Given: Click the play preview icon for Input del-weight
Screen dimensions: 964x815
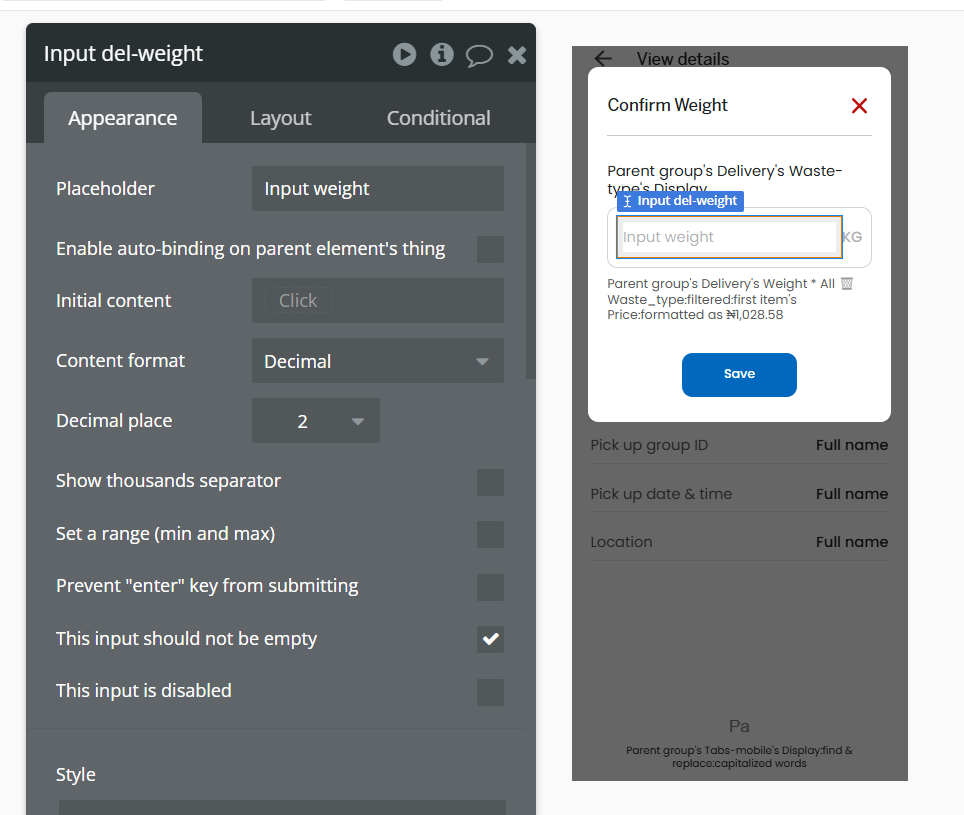Looking at the screenshot, I should [x=404, y=55].
